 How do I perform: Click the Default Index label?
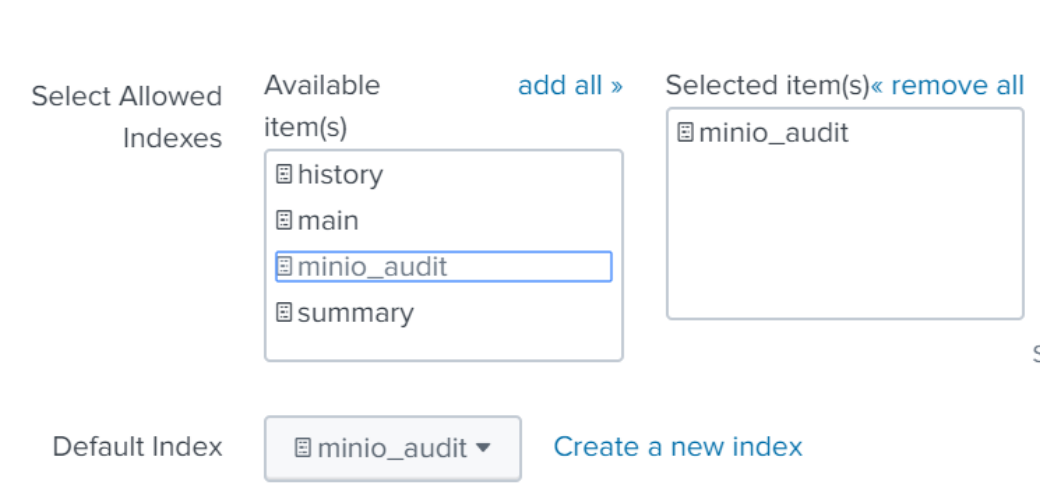[x=137, y=446]
